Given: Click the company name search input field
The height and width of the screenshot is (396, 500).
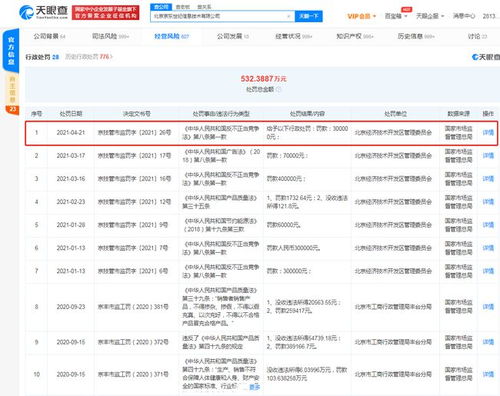Looking at the screenshot, I should (219, 16).
